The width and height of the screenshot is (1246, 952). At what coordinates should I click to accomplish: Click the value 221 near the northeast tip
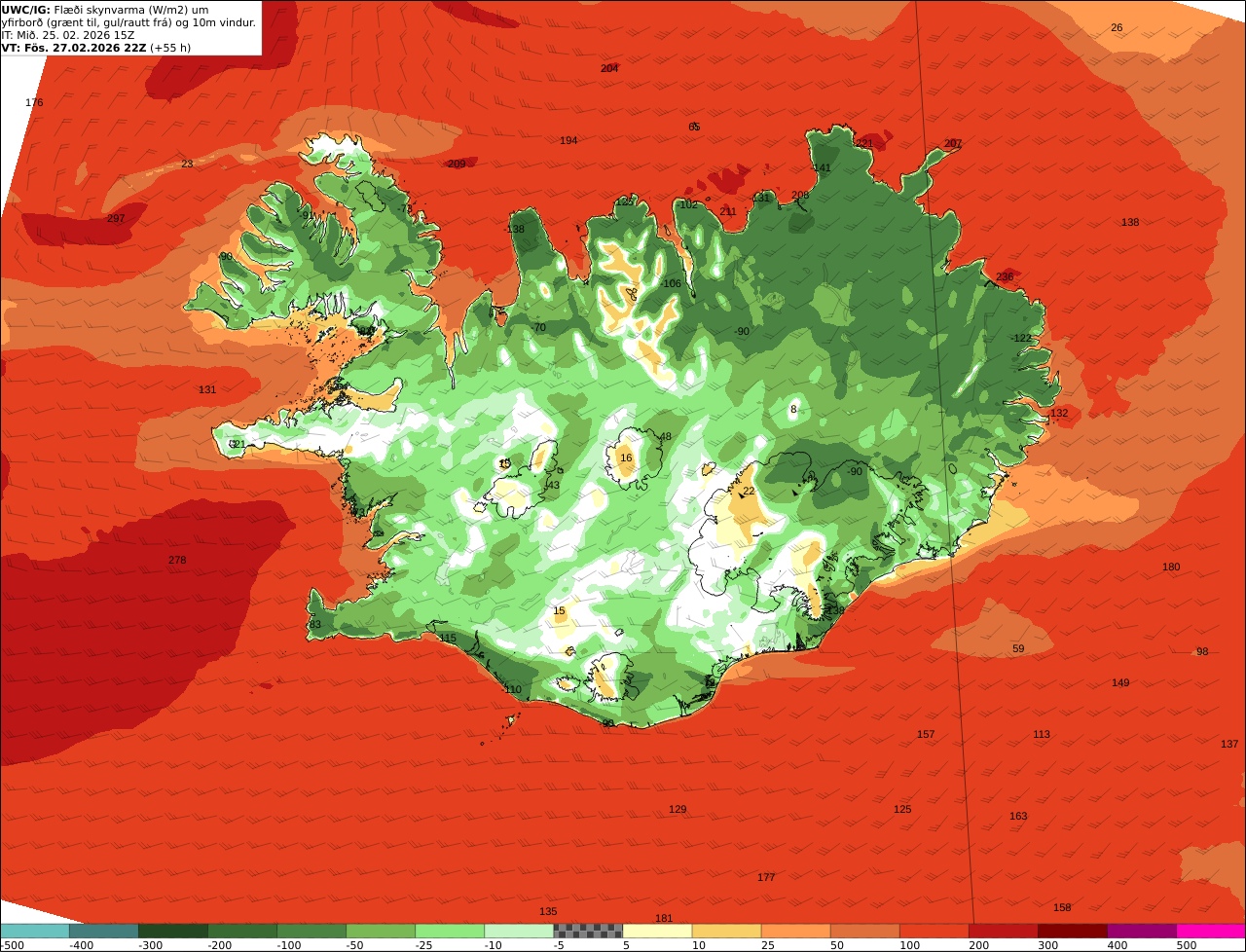(864, 143)
